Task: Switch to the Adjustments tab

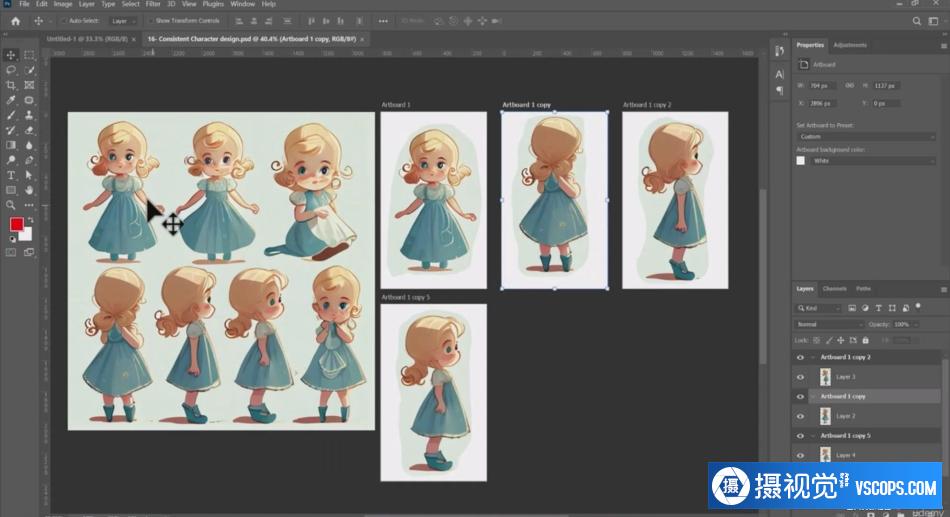Action: pyautogui.click(x=850, y=45)
